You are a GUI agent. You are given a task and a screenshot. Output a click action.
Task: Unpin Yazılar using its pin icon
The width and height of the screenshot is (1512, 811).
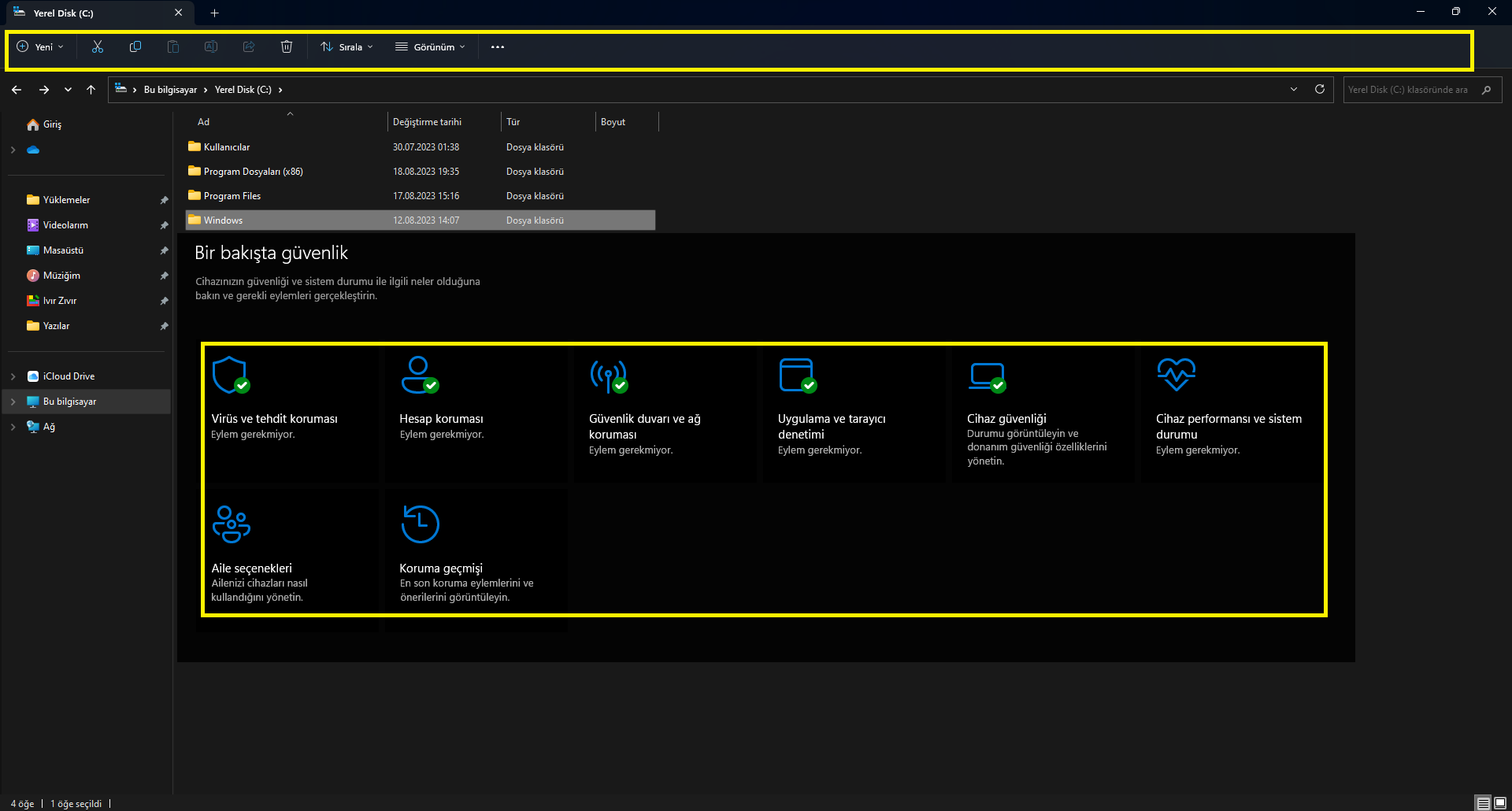(x=164, y=326)
